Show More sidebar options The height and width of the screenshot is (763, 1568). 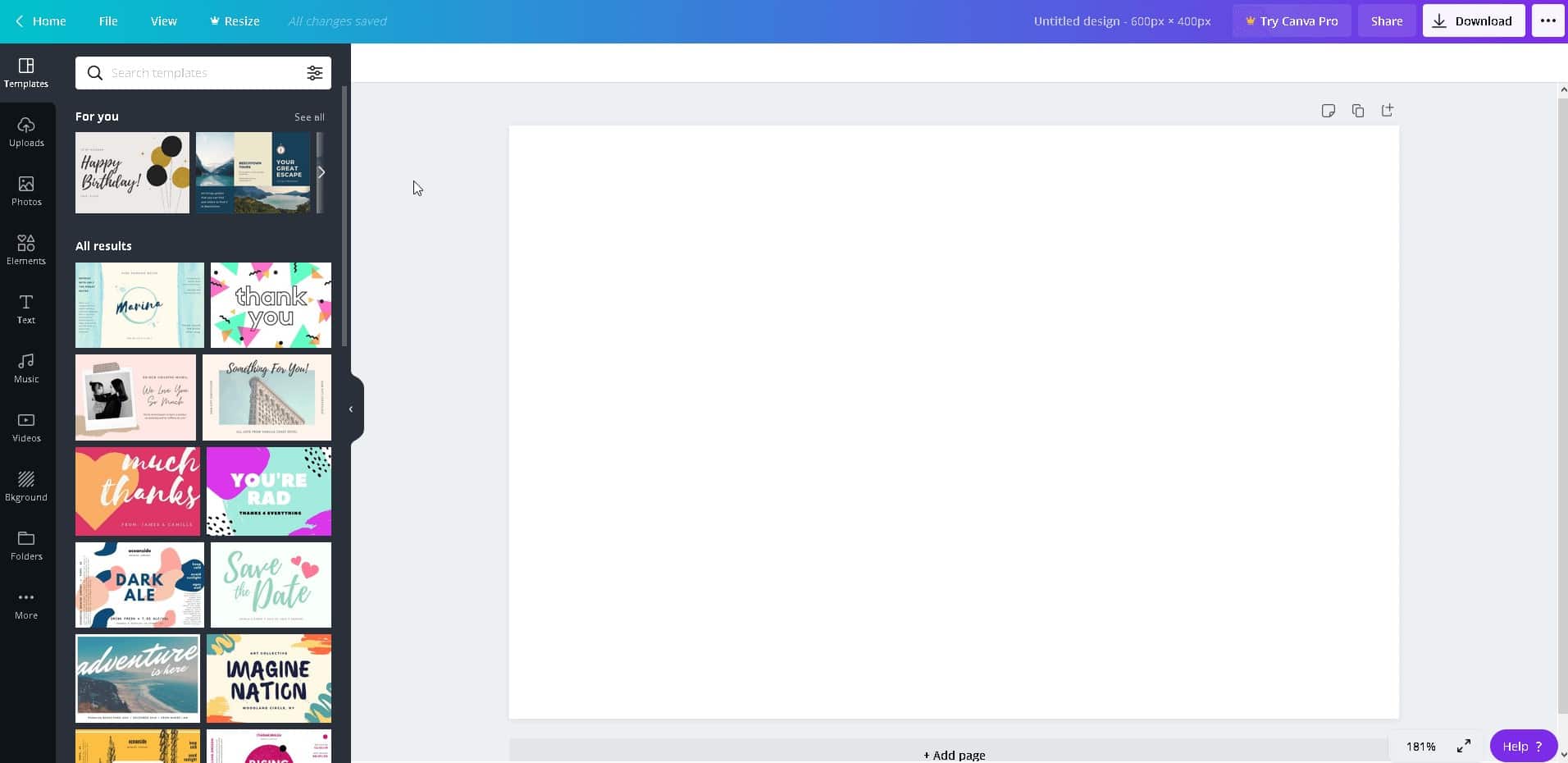click(x=26, y=604)
